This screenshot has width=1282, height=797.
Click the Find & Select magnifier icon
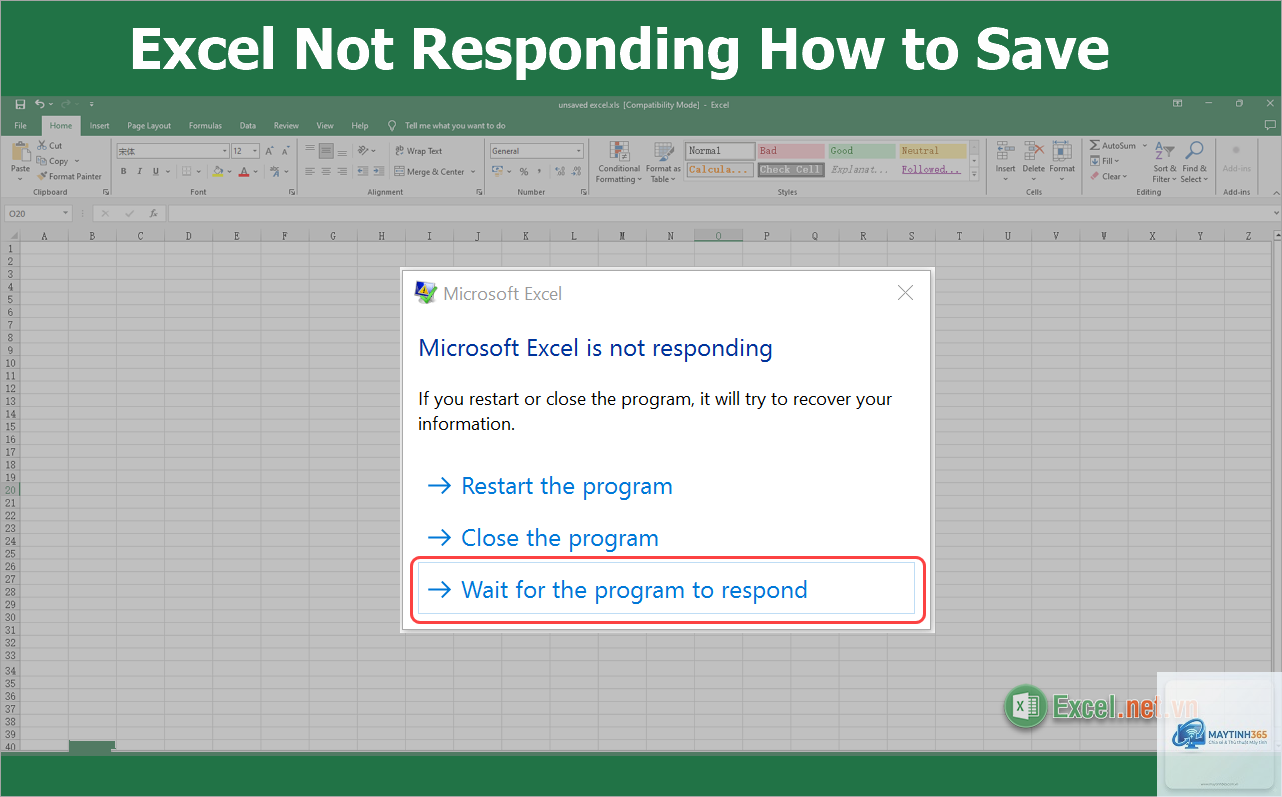(x=1194, y=150)
